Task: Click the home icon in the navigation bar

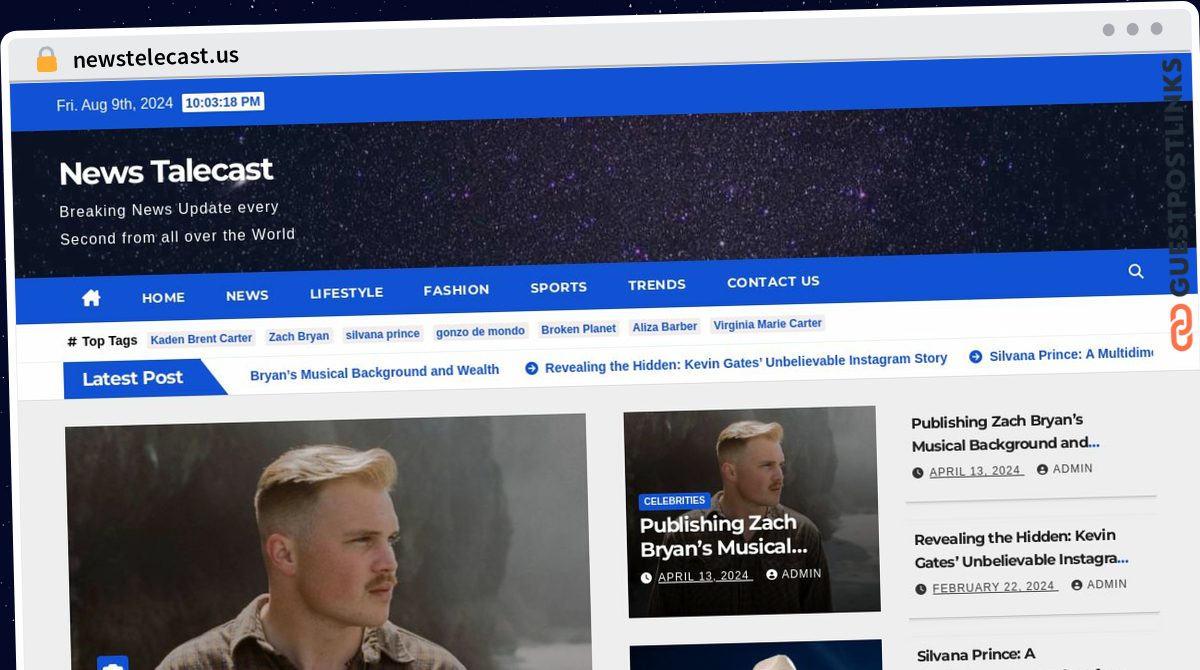Action: pos(91,297)
